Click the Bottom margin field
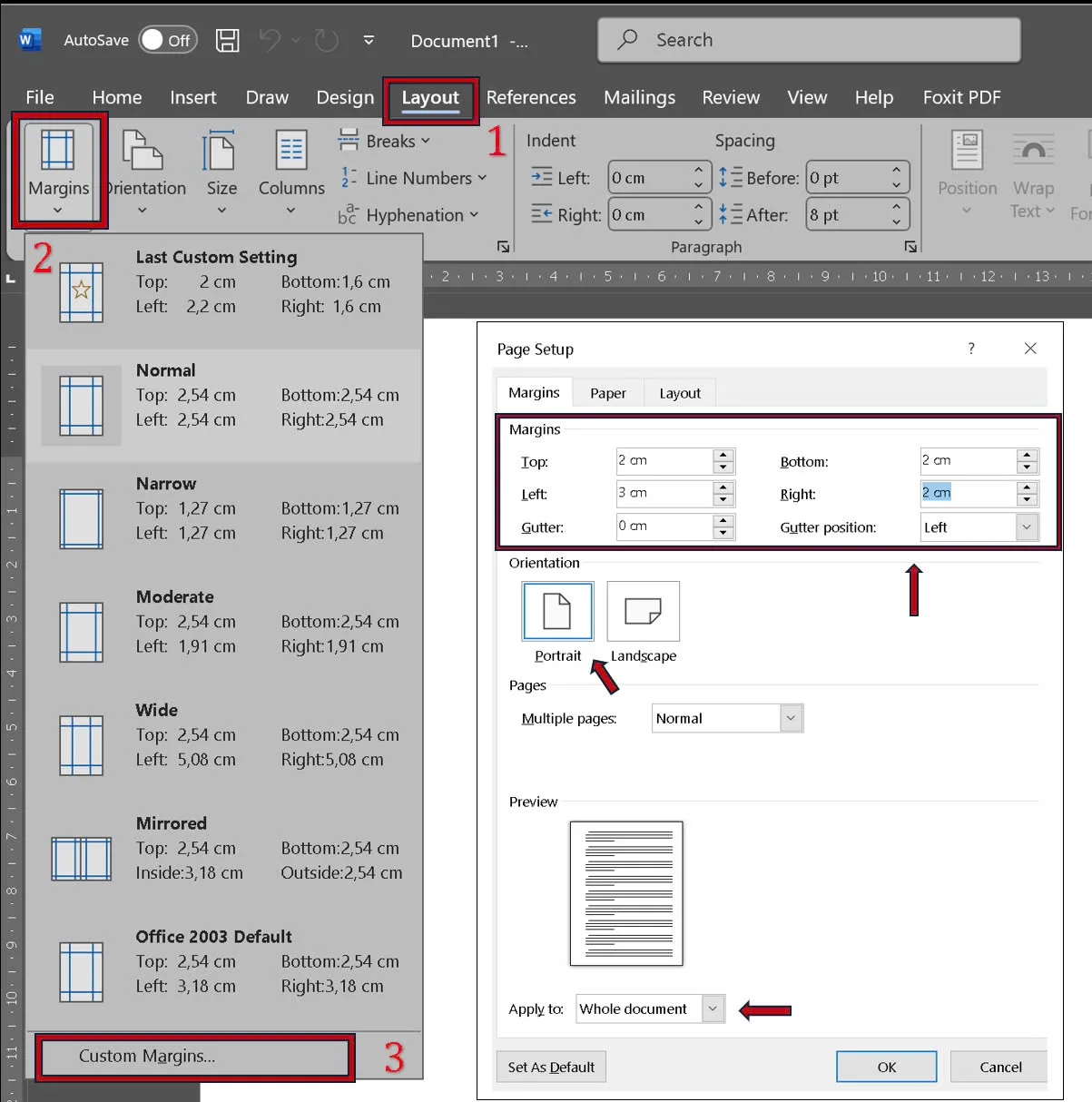Screen dimensions: 1092x1102 tap(969, 461)
